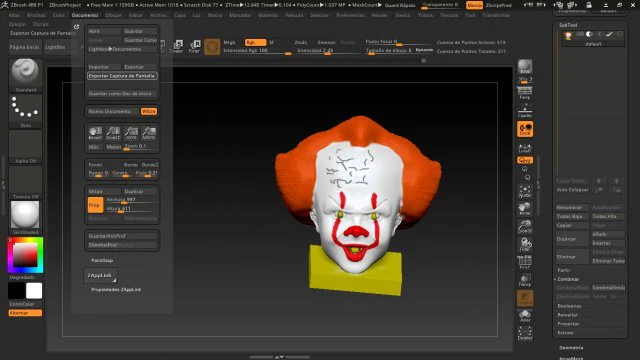Toggle the Rgb channel button
640x360 pixels.
pos(255,42)
